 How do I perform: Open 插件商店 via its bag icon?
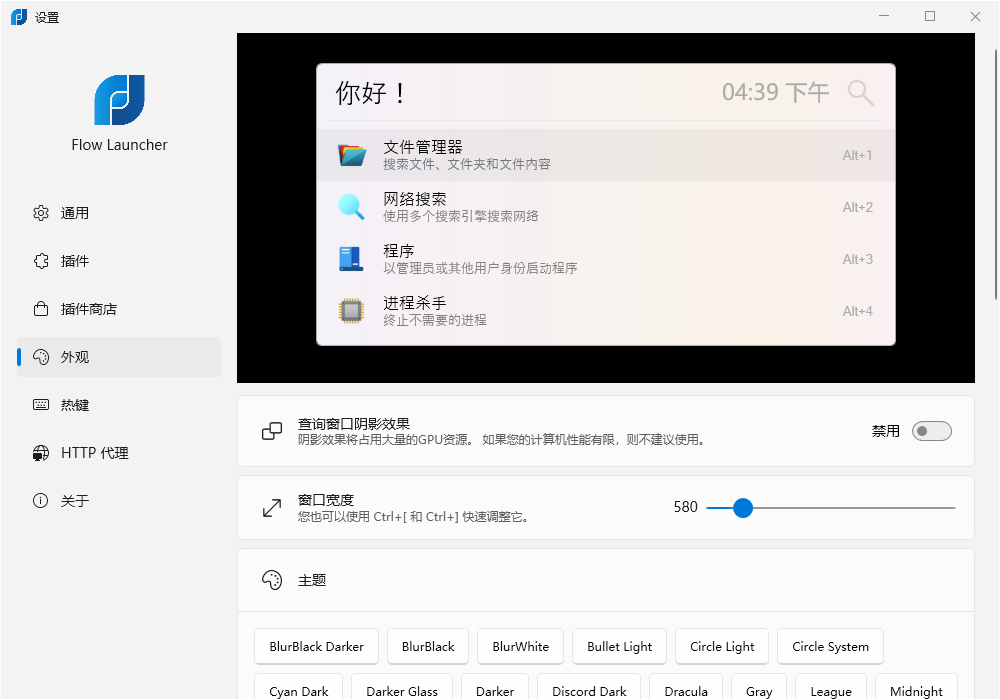pos(40,308)
